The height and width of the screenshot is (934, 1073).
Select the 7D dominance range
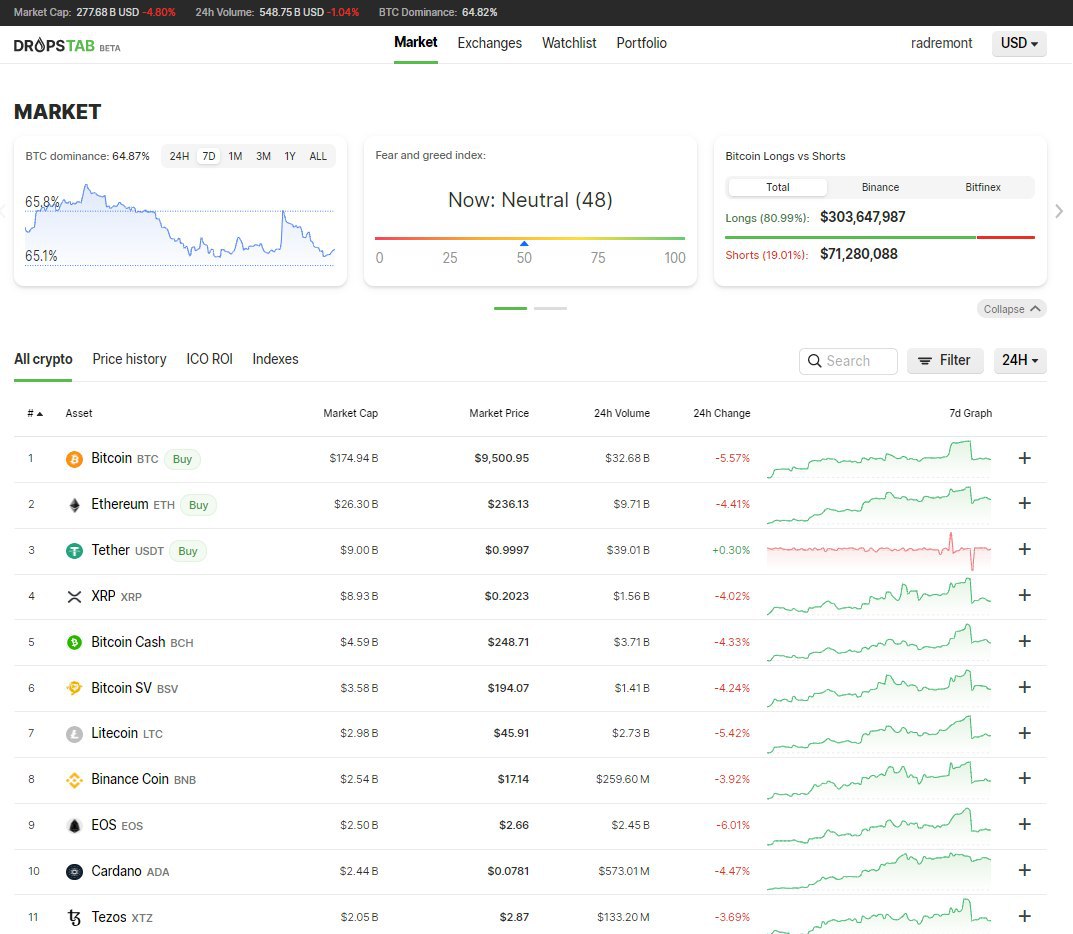click(209, 156)
